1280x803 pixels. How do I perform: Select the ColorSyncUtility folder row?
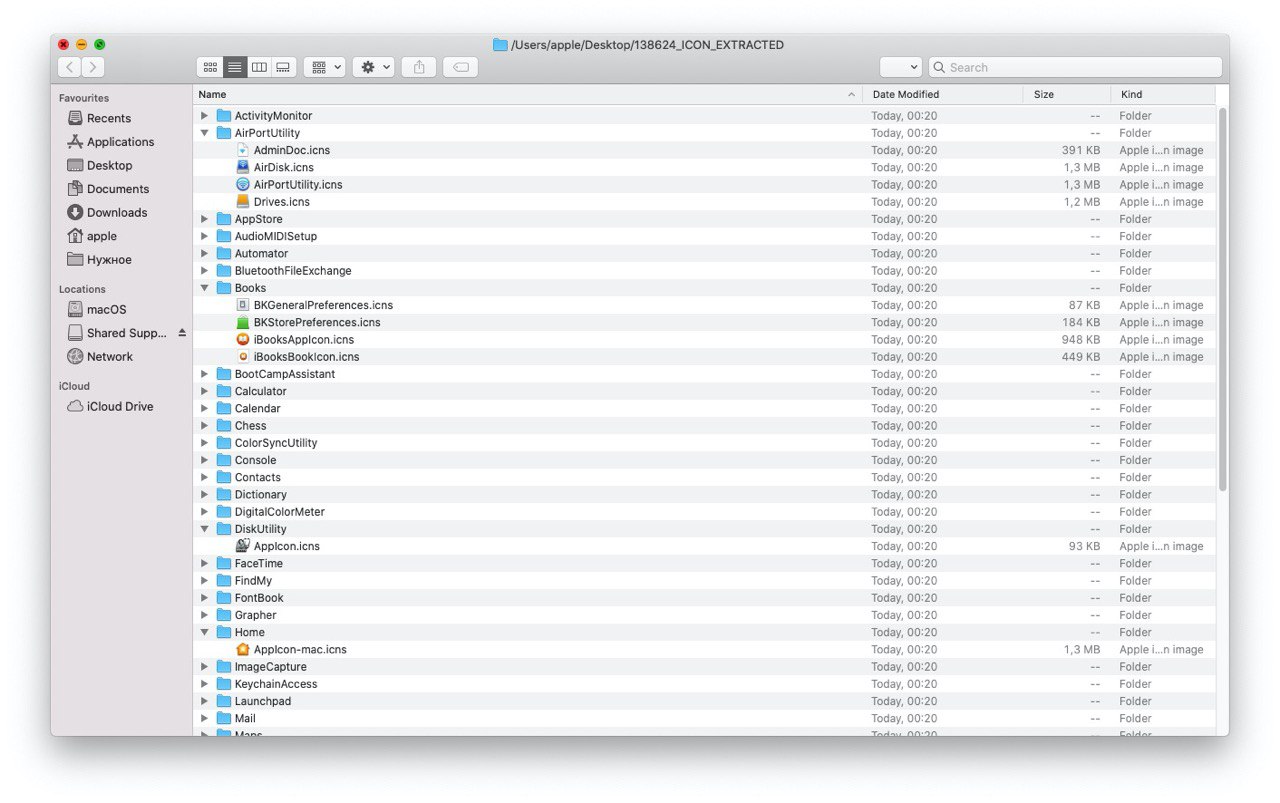(x=704, y=443)
